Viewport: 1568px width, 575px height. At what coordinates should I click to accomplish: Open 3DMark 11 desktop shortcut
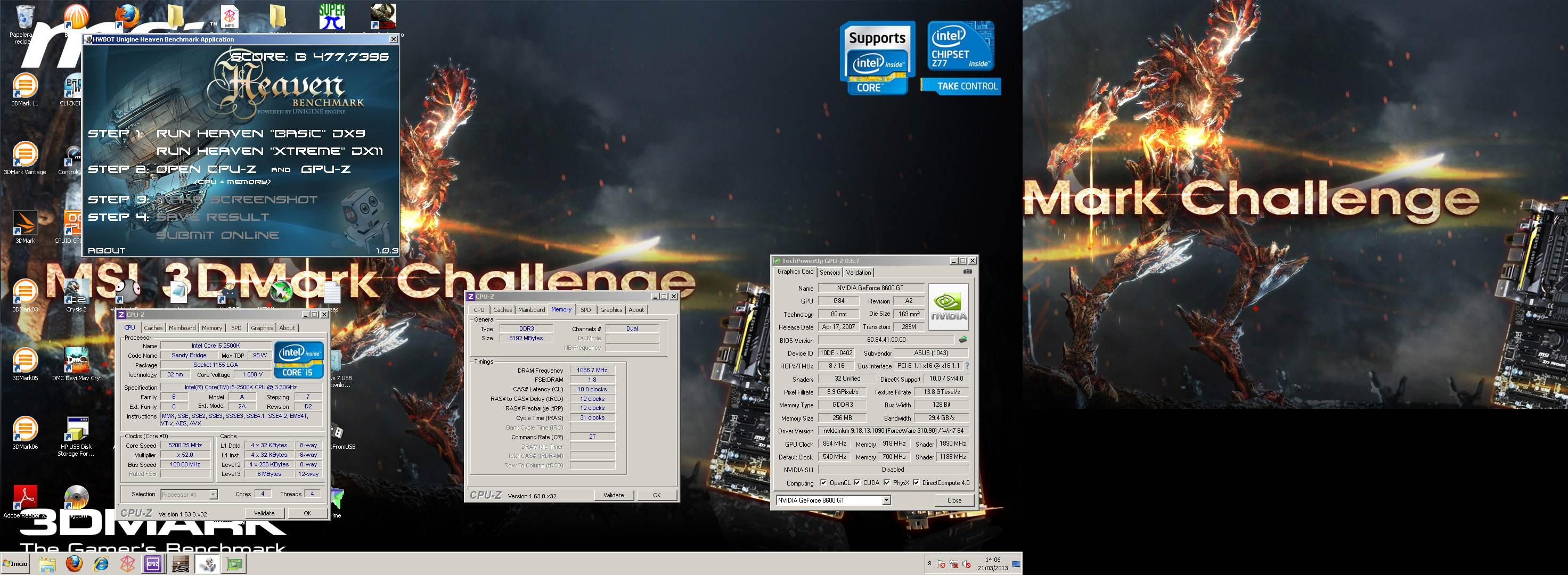click(x=25, y=89)
